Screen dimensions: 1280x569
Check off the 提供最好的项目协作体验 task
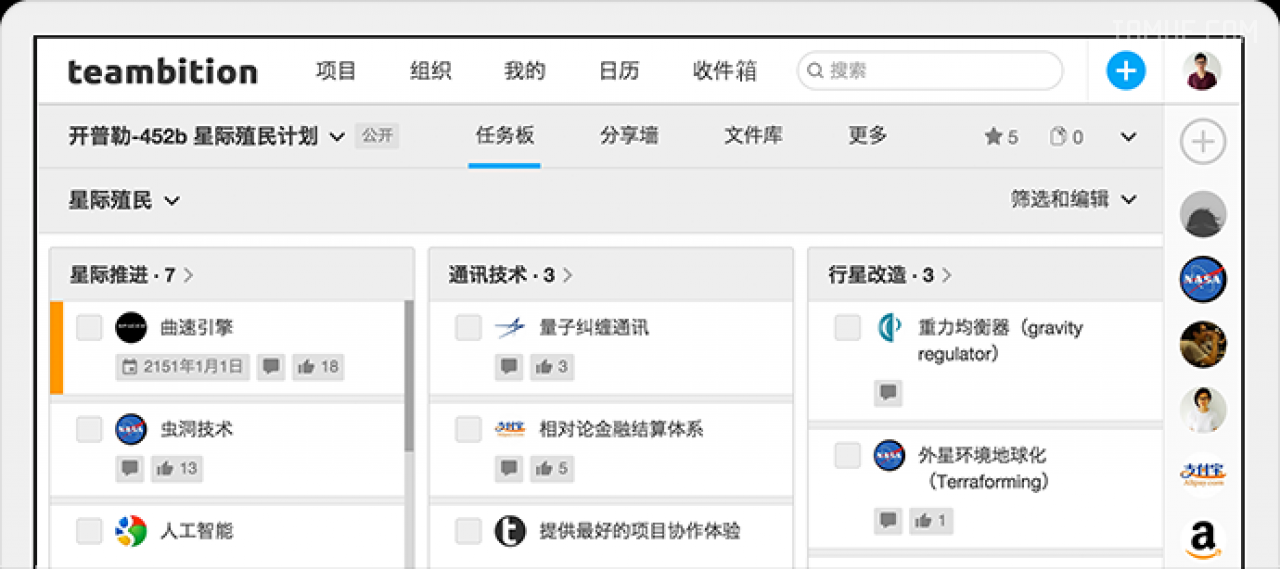pyautogui.click(x=469, y=531)
